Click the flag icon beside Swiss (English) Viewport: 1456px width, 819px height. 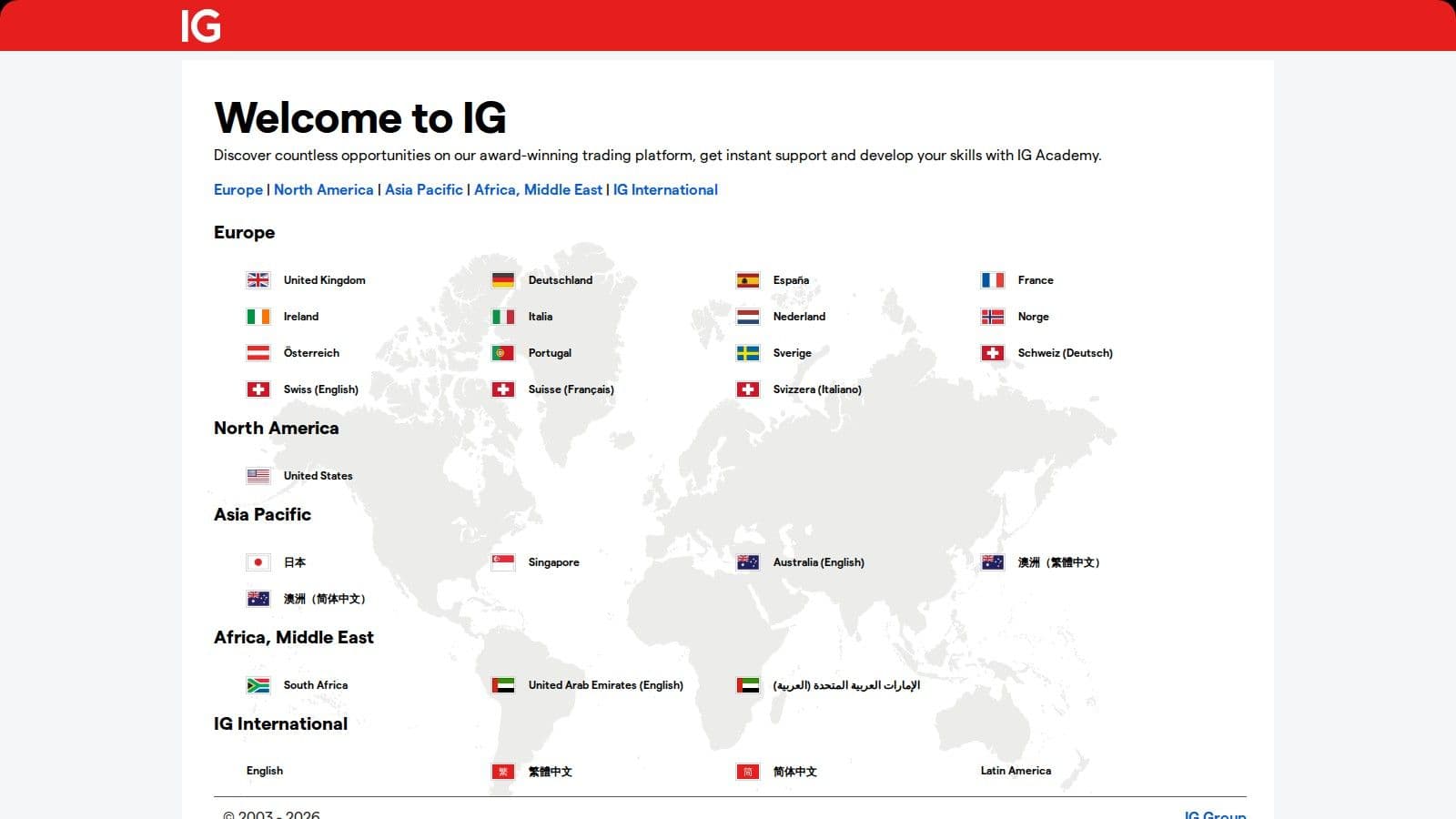(x=258, y=389)
